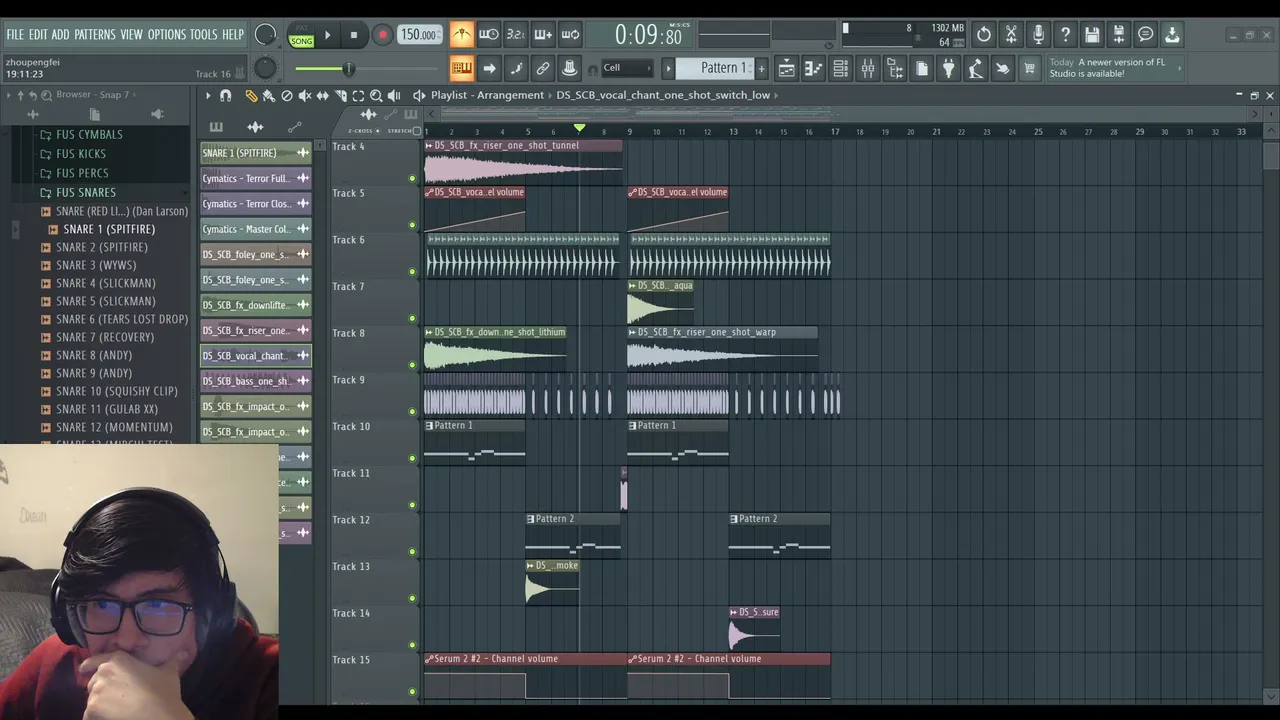Click the save project floppy icon

pyautogui.click(x=1092, y=35)
